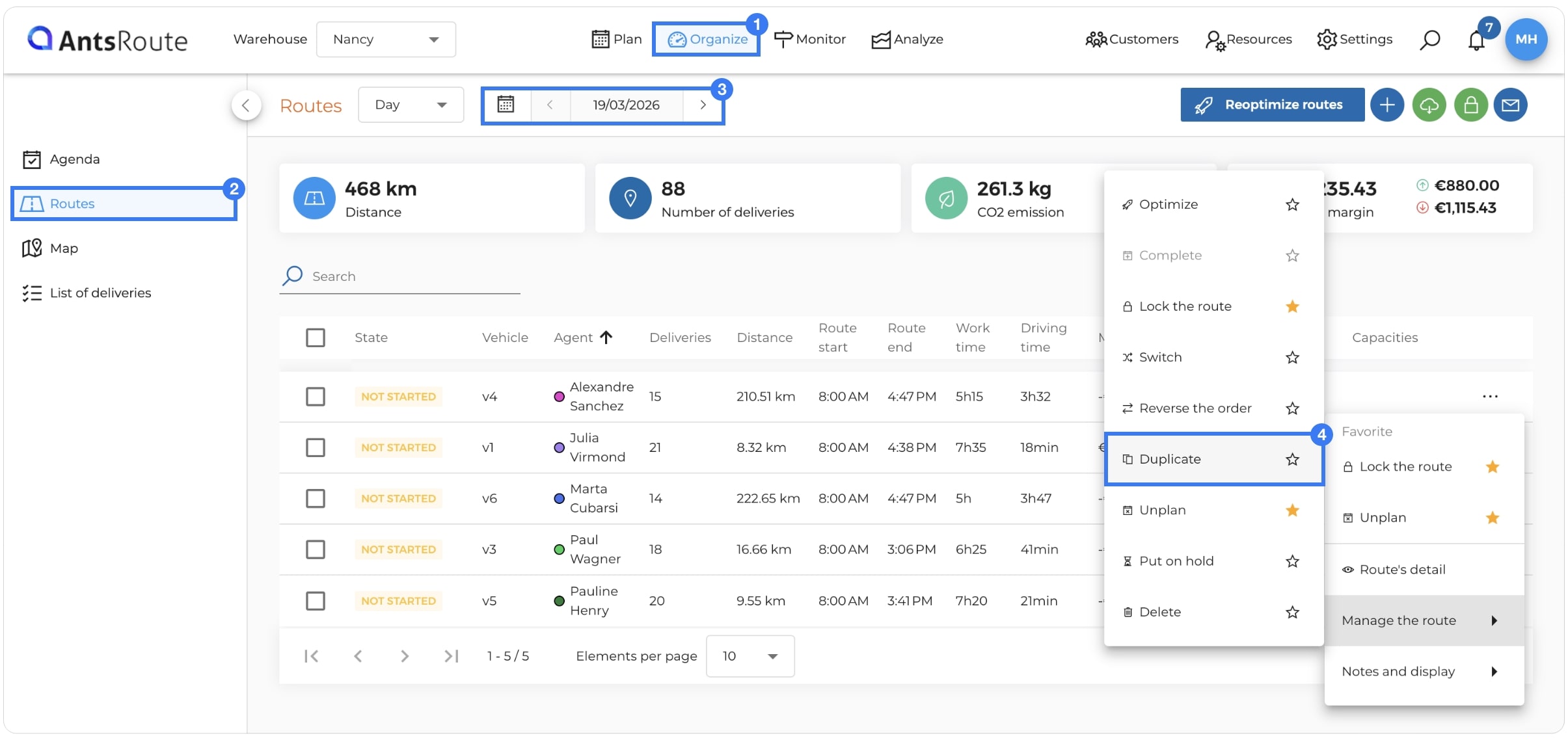The height and width of the screenshot is (738, 1568).
Task: Check the Marta Cubarsi route checkbox
Action: (316, 499)
